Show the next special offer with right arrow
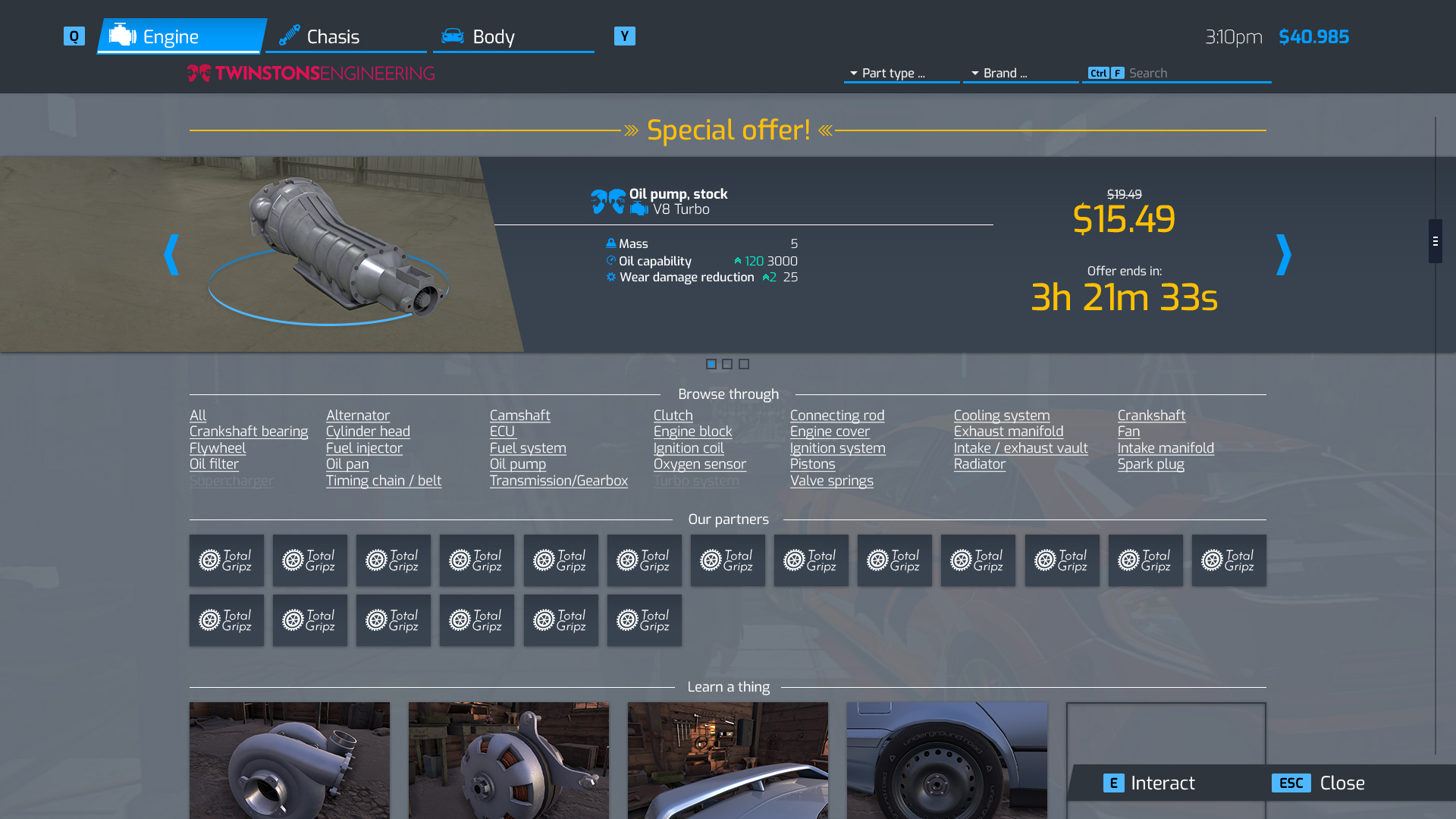 [x=1283, y=255]
